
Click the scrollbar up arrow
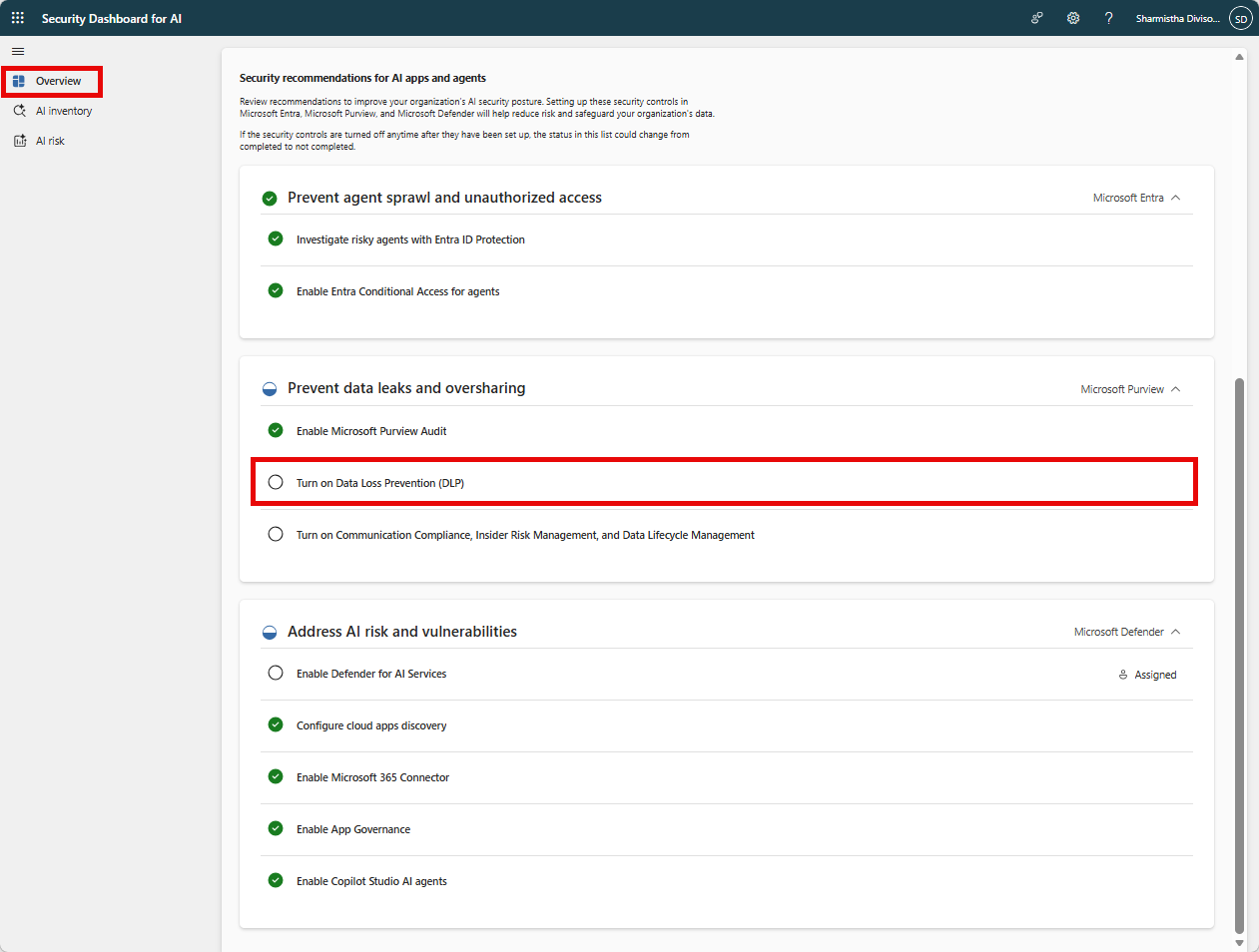(x=1239, y=57)
